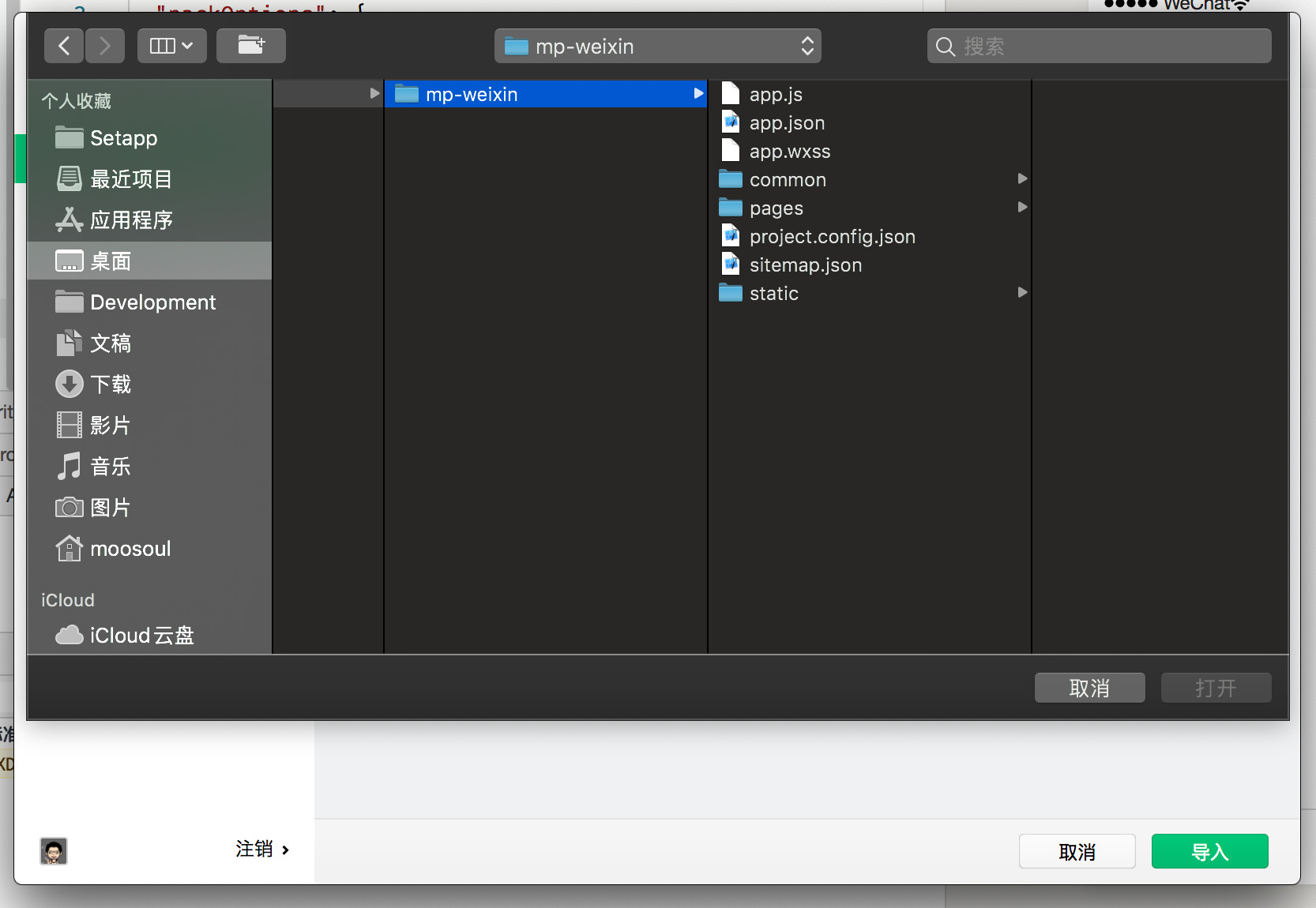
Task: Open moosoul home folder in sidebar
Action: pos(149,549)
